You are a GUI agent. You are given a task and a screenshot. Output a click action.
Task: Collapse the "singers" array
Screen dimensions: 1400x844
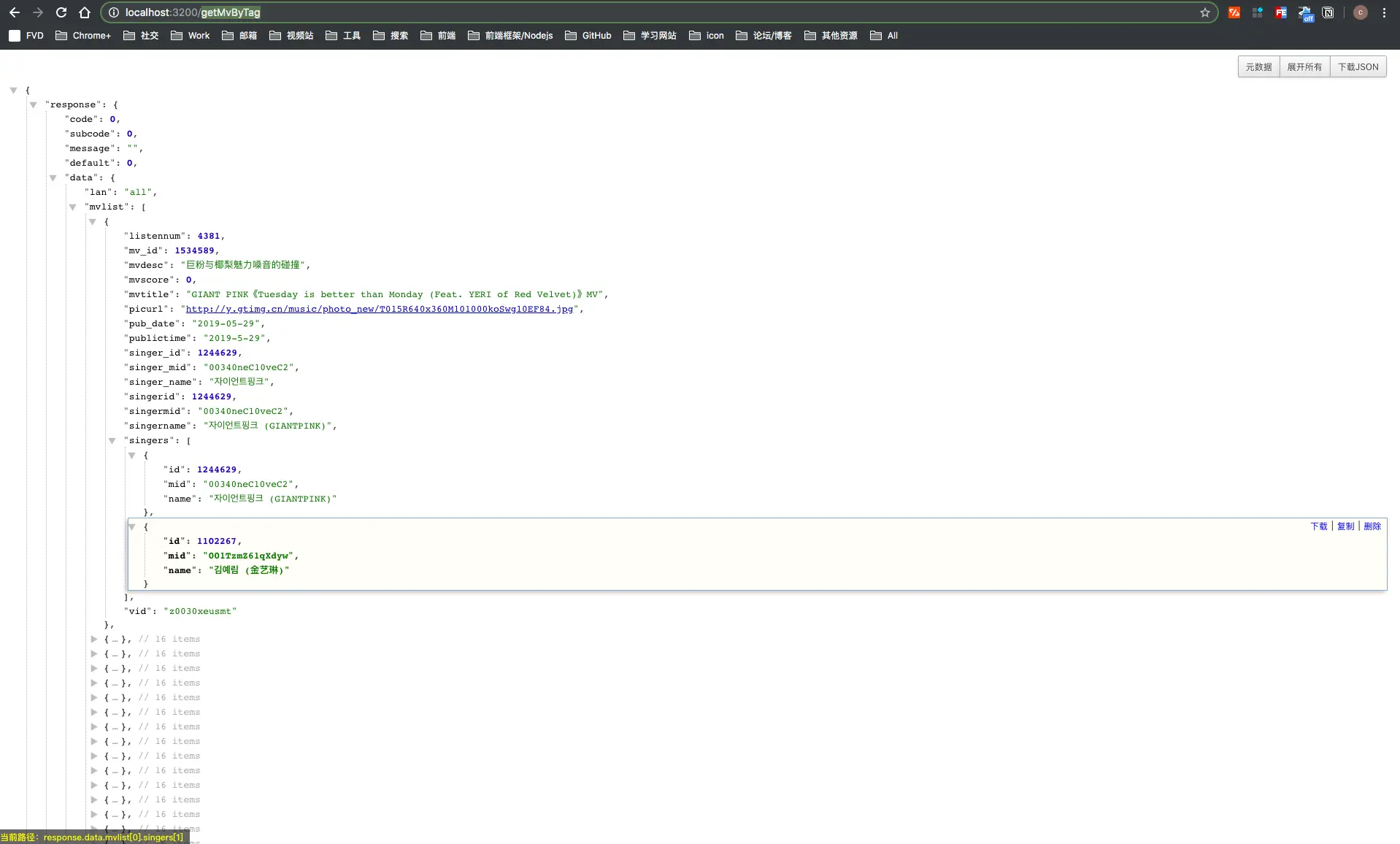112,441
